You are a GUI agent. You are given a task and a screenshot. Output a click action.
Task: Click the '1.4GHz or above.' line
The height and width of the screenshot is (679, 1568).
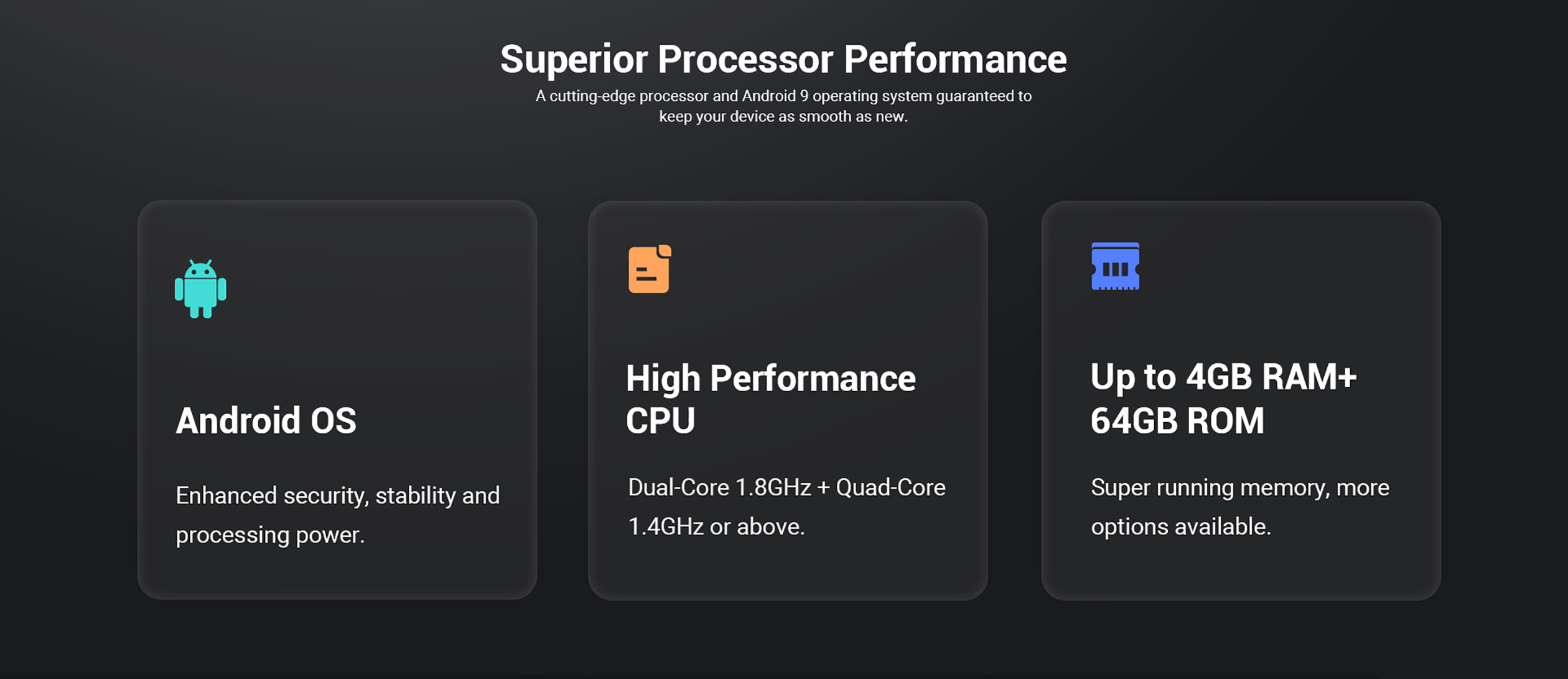click(x=716, y=527)
